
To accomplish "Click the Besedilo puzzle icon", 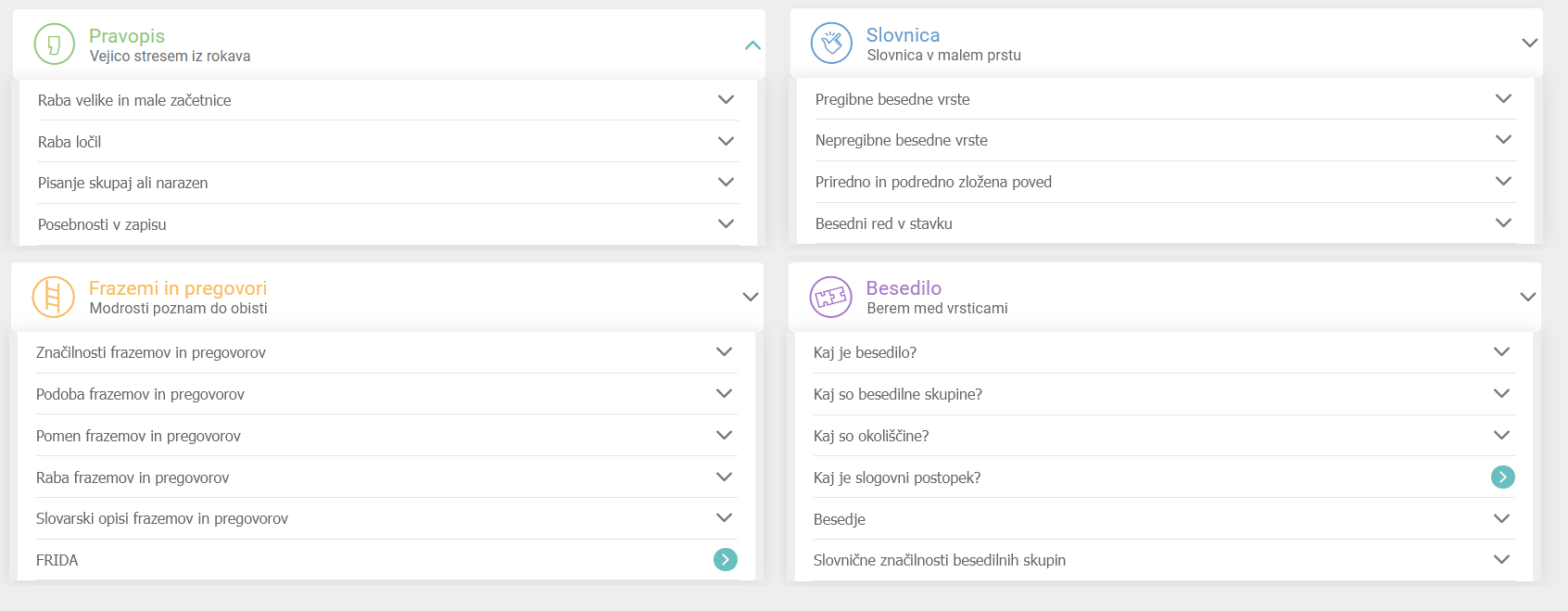I will (830, 298).
